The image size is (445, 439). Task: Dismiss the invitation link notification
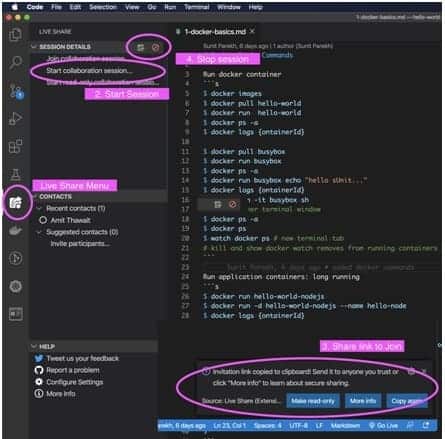tap(424, 371)
